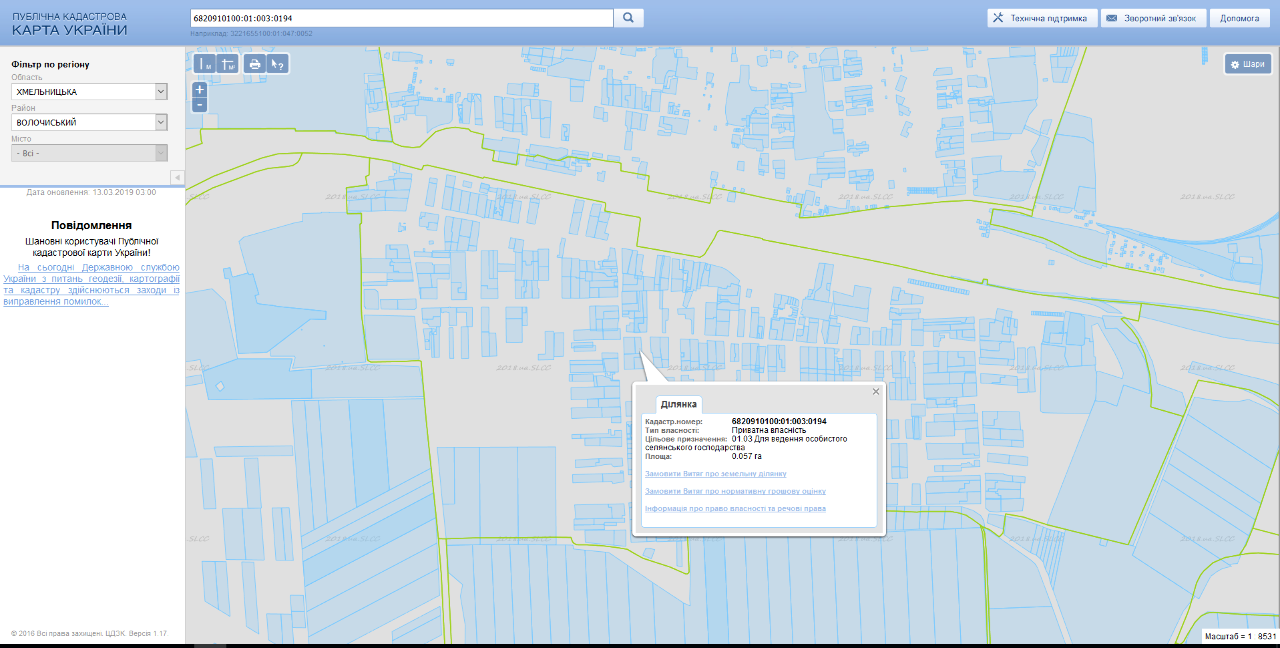Open the Допомога help page
The height and width of the screenshot is (648, 1280).
coord(1240,18)
